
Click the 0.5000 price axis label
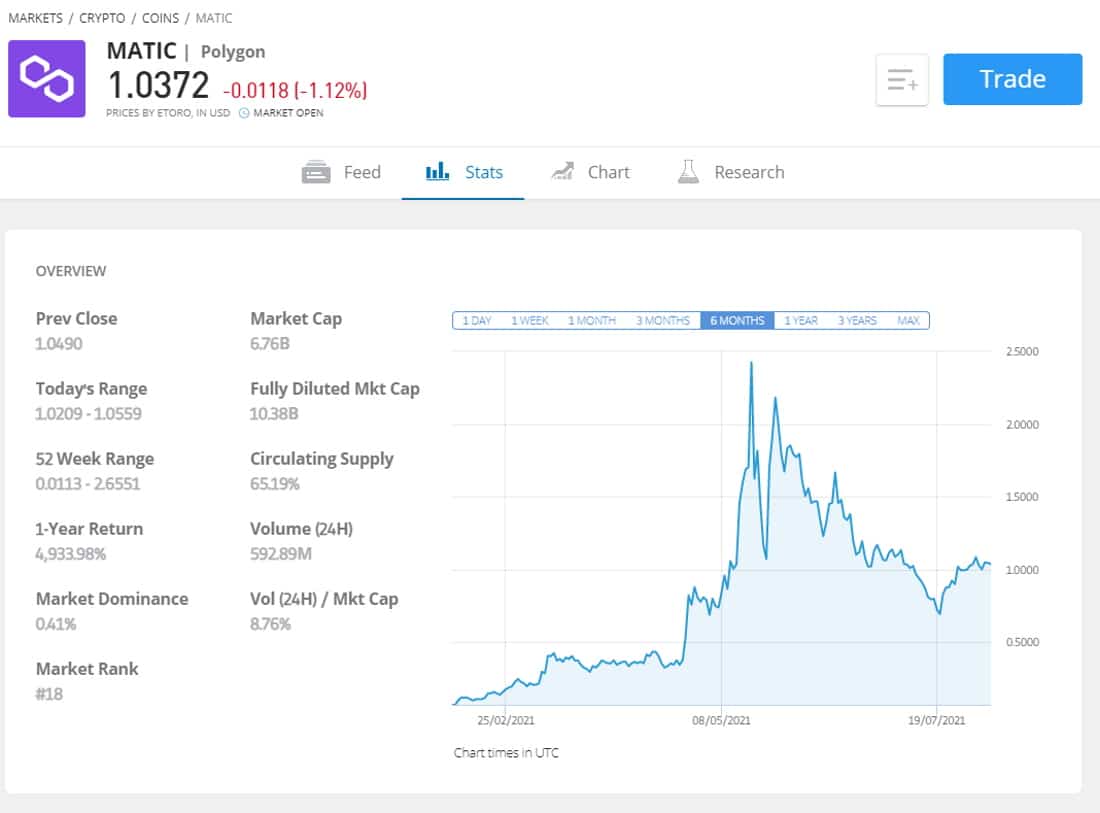(1022, 642)
